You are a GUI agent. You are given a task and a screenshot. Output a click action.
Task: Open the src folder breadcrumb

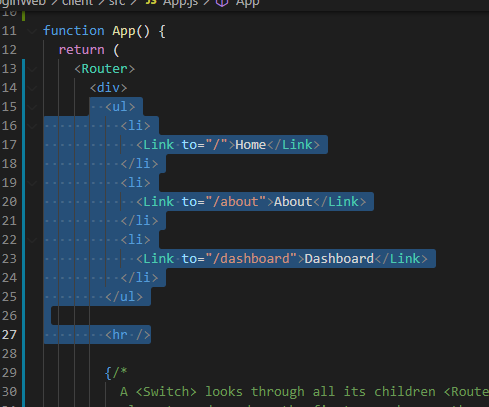tap(117, 3)
